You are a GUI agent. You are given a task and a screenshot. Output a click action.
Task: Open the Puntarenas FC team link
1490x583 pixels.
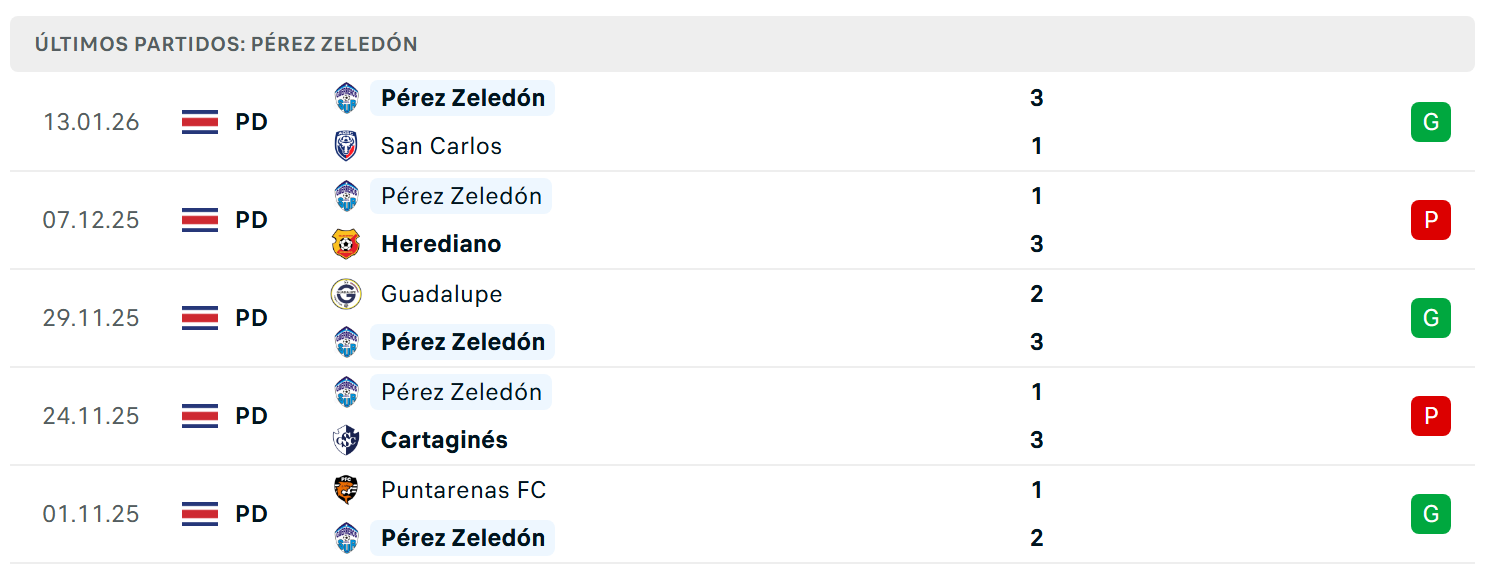click(x=463, y=490)
